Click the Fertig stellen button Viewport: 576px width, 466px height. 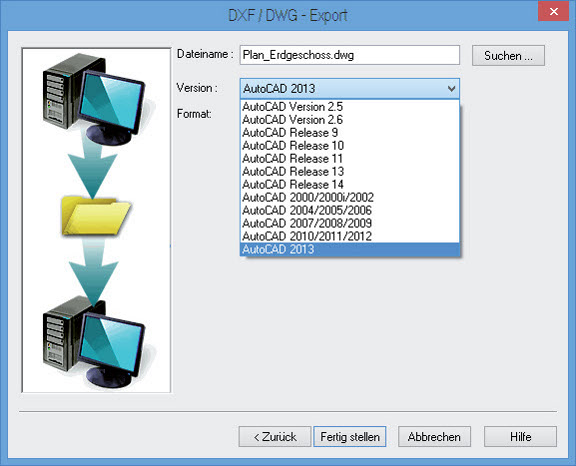coord(350,437)
